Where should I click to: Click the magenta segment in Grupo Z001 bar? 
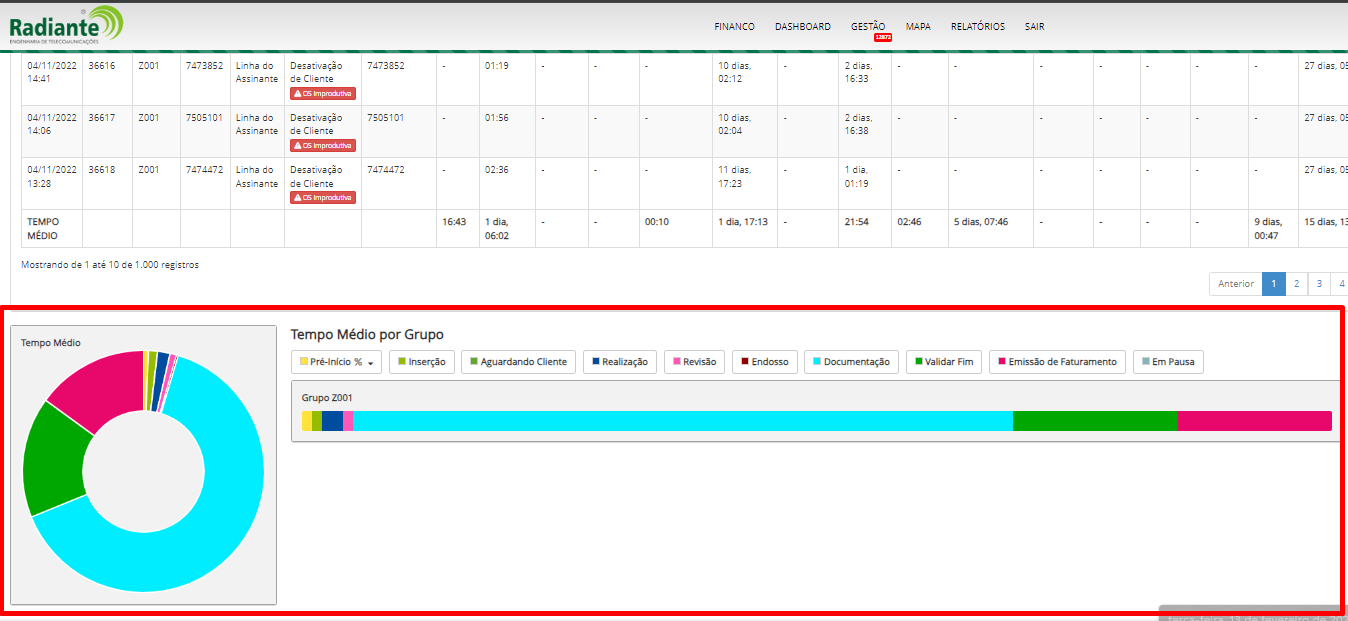click(x=1254, y=421)
